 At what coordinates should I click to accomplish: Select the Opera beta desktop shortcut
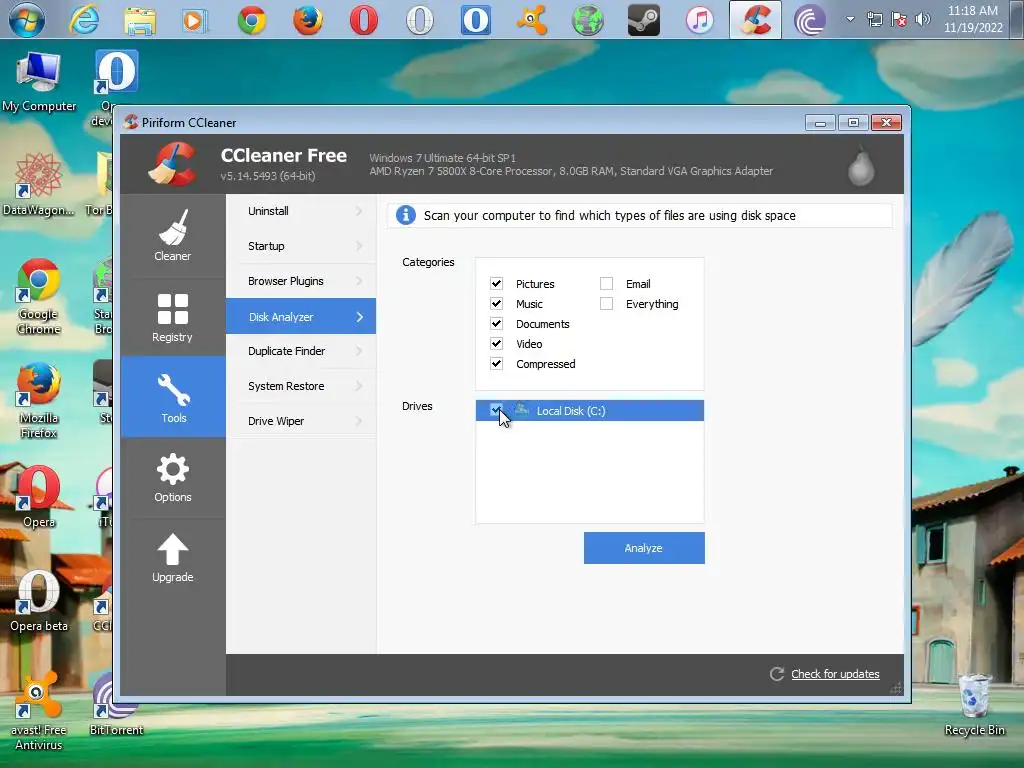pos(39,601)
